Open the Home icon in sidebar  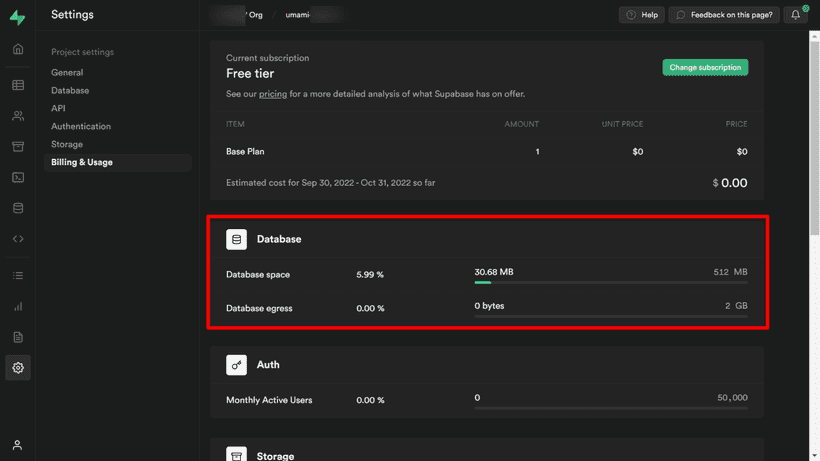tap(18, 49)
